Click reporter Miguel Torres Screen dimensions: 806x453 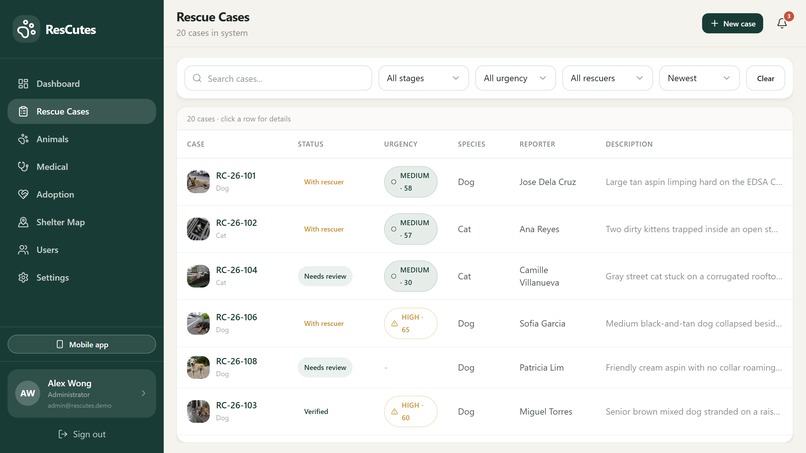[545, 411]
